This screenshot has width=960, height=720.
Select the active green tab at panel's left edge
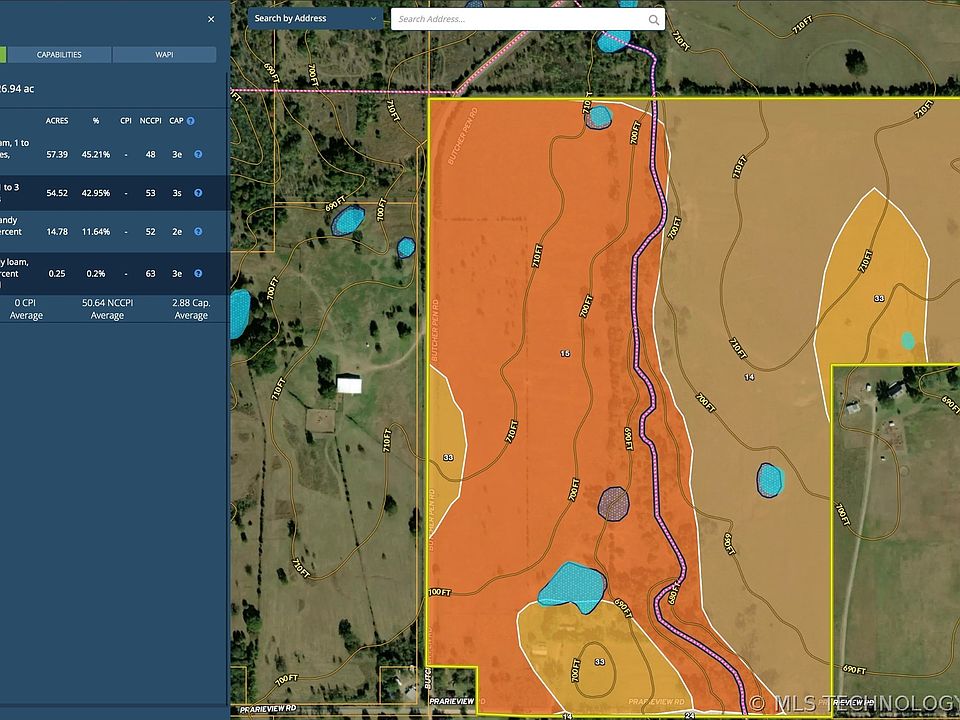coord(3,55)
